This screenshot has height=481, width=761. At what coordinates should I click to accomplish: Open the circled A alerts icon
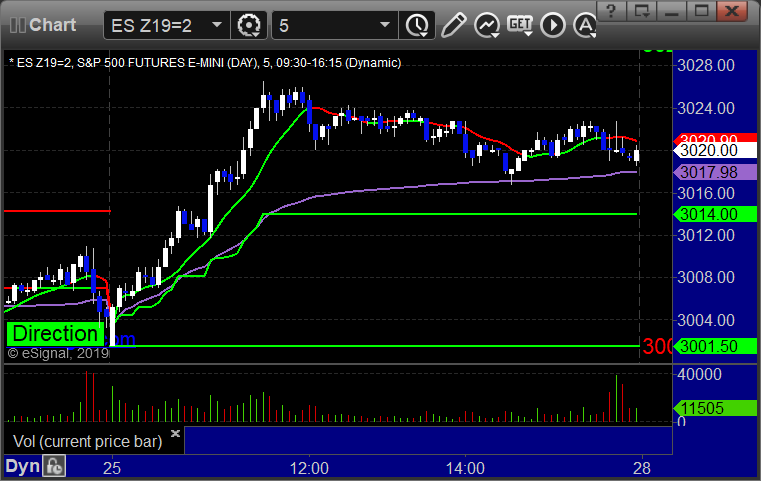[584, 25]
